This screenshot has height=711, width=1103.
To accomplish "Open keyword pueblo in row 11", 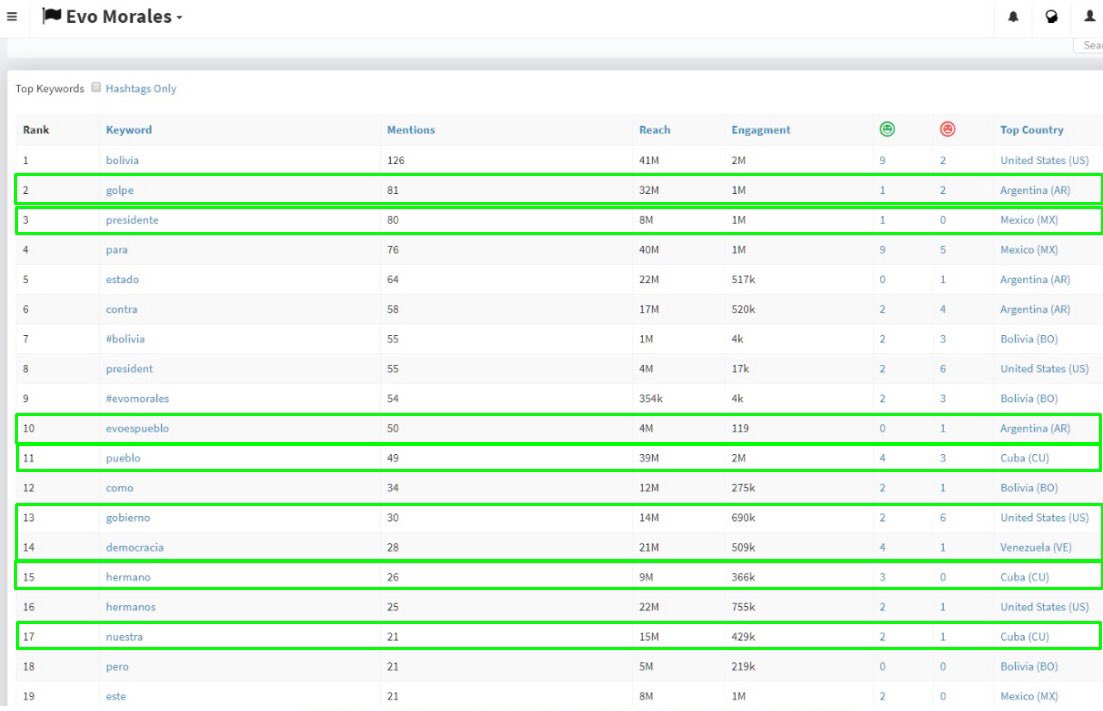I will 123,458.
